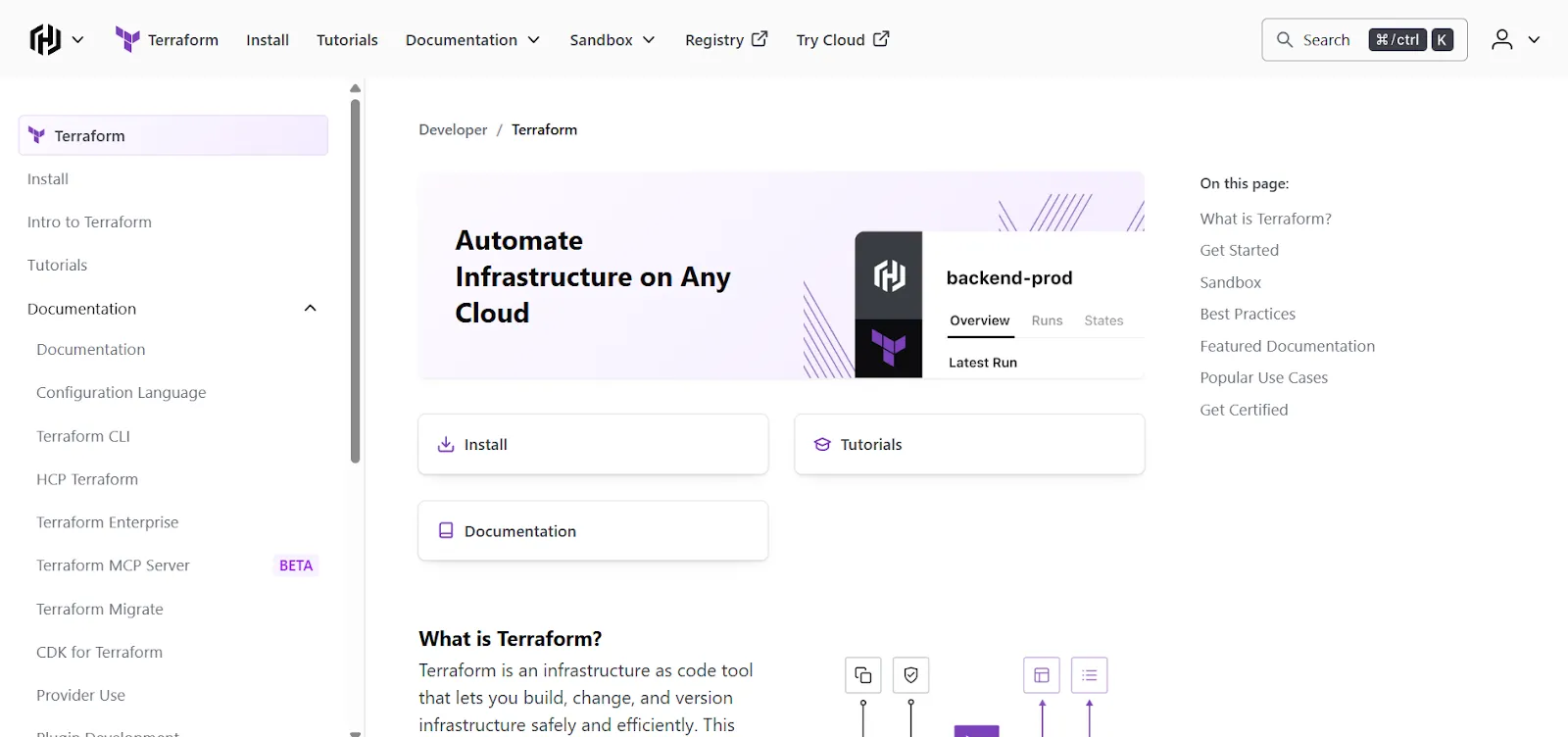Click the Install card button
Image resolution: width=1568 pixels, height=737 pixels.
point(593,444)
